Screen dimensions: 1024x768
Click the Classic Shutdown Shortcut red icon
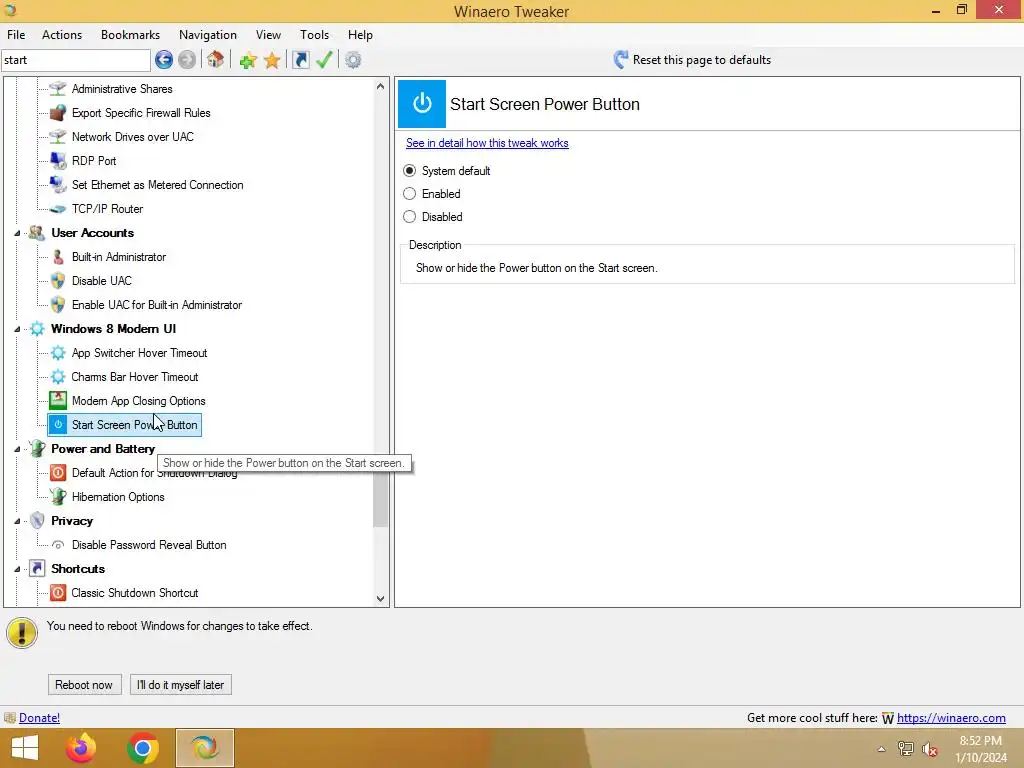click(58, 593)
